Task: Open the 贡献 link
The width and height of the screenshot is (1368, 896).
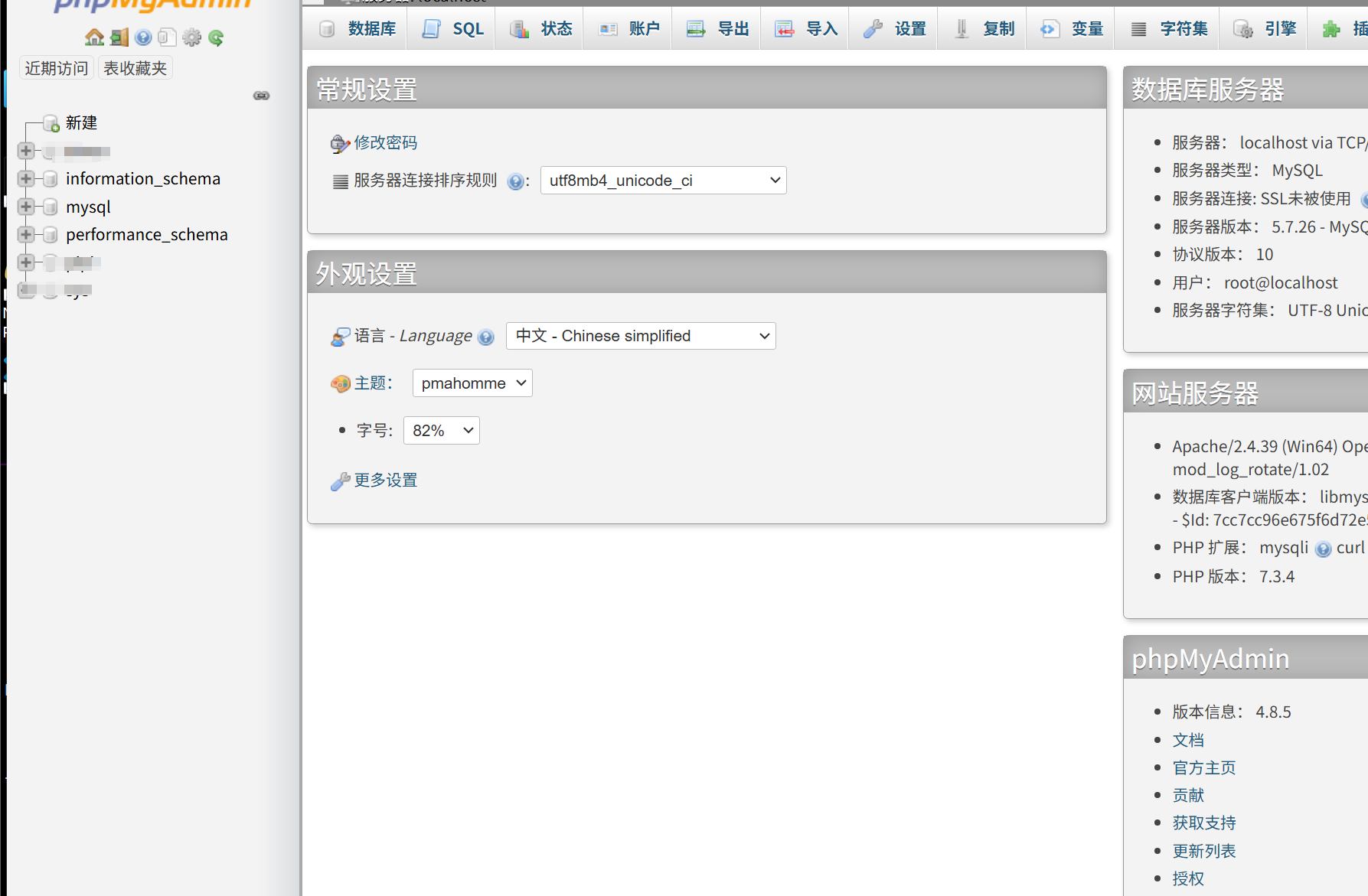Action: coord(1188,795)
